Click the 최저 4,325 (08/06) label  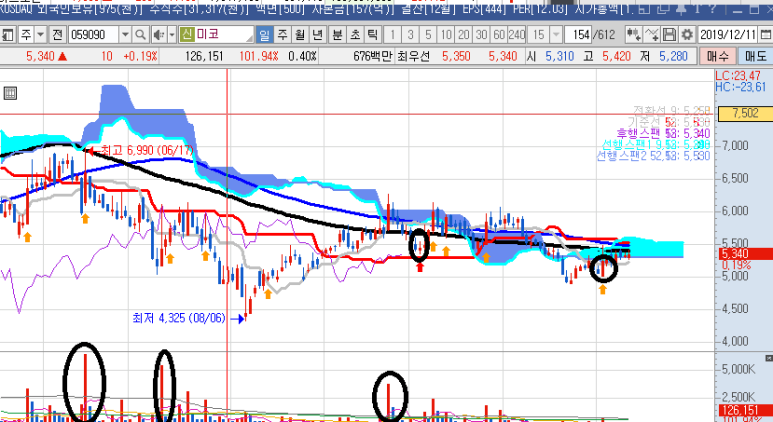[179, 318]
